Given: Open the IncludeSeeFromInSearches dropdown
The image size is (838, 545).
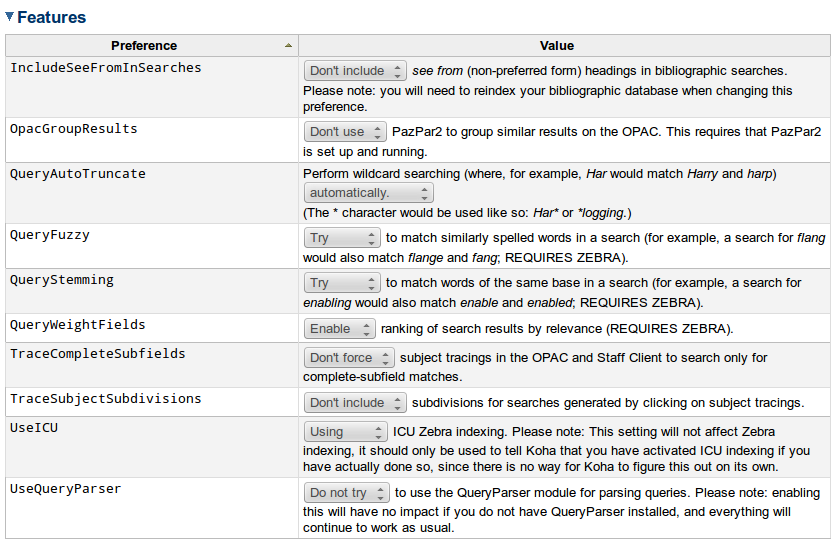Looking at the screenshot, I should pos(355,71).
